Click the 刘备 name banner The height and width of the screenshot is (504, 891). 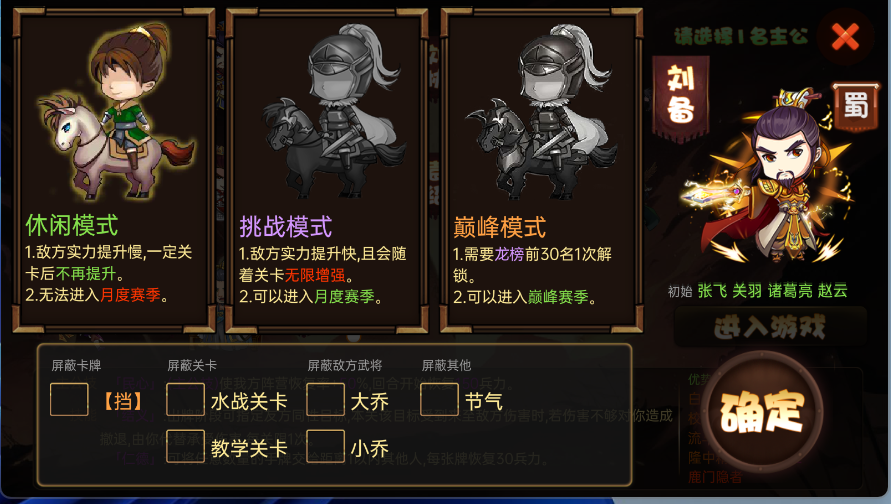pyautogui.click(x=681, y=97)
